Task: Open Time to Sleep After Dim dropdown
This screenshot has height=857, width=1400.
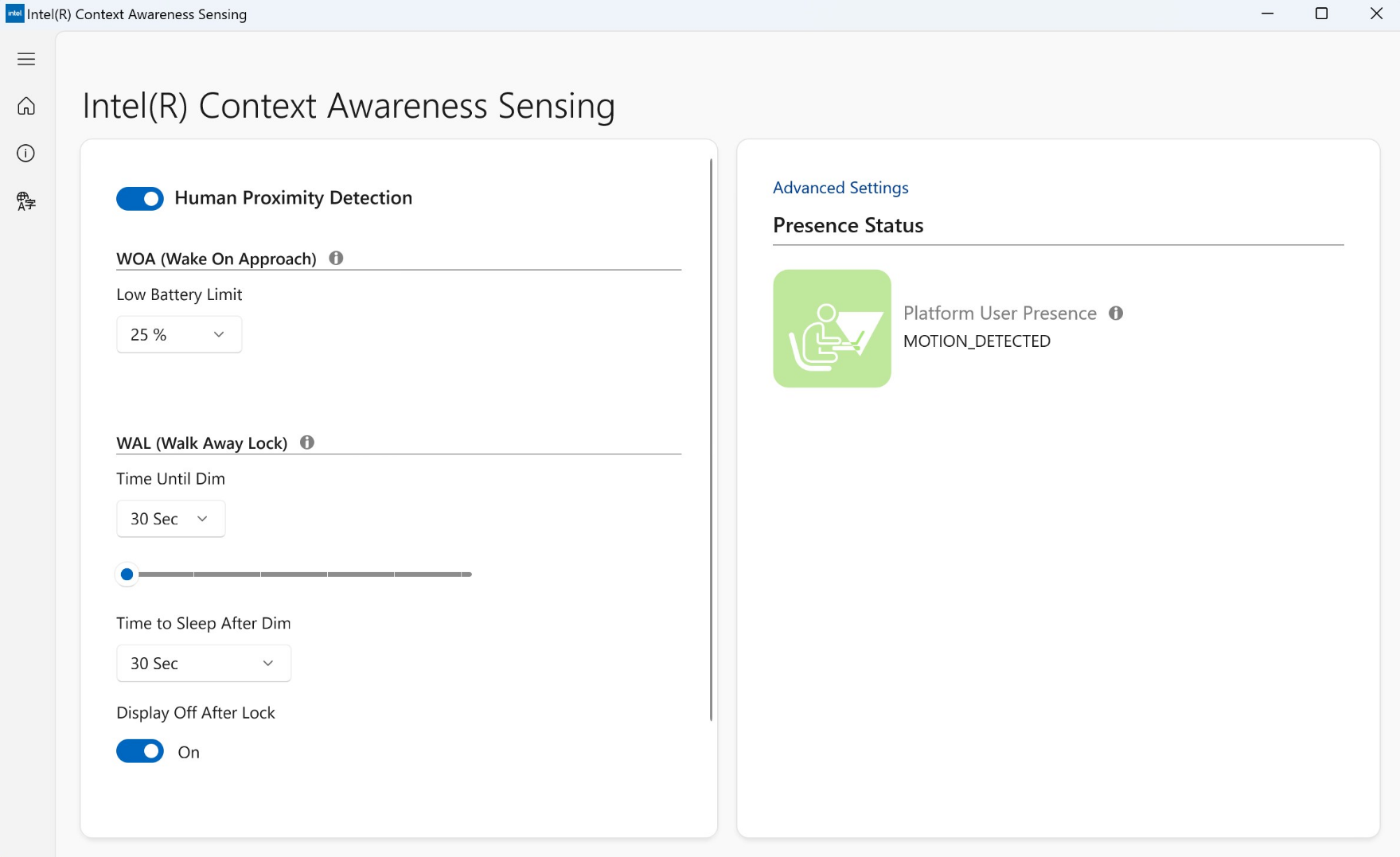Action: [x=204, y=664]
